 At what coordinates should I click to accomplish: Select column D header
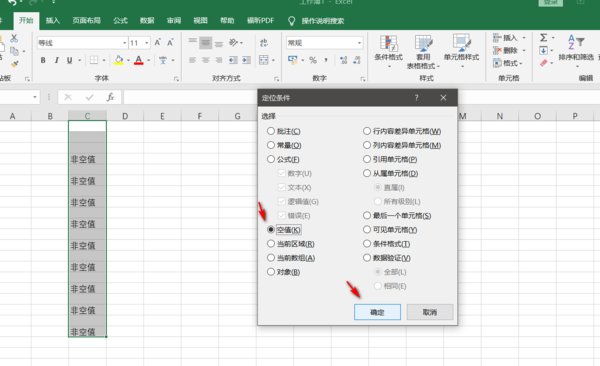125,116
